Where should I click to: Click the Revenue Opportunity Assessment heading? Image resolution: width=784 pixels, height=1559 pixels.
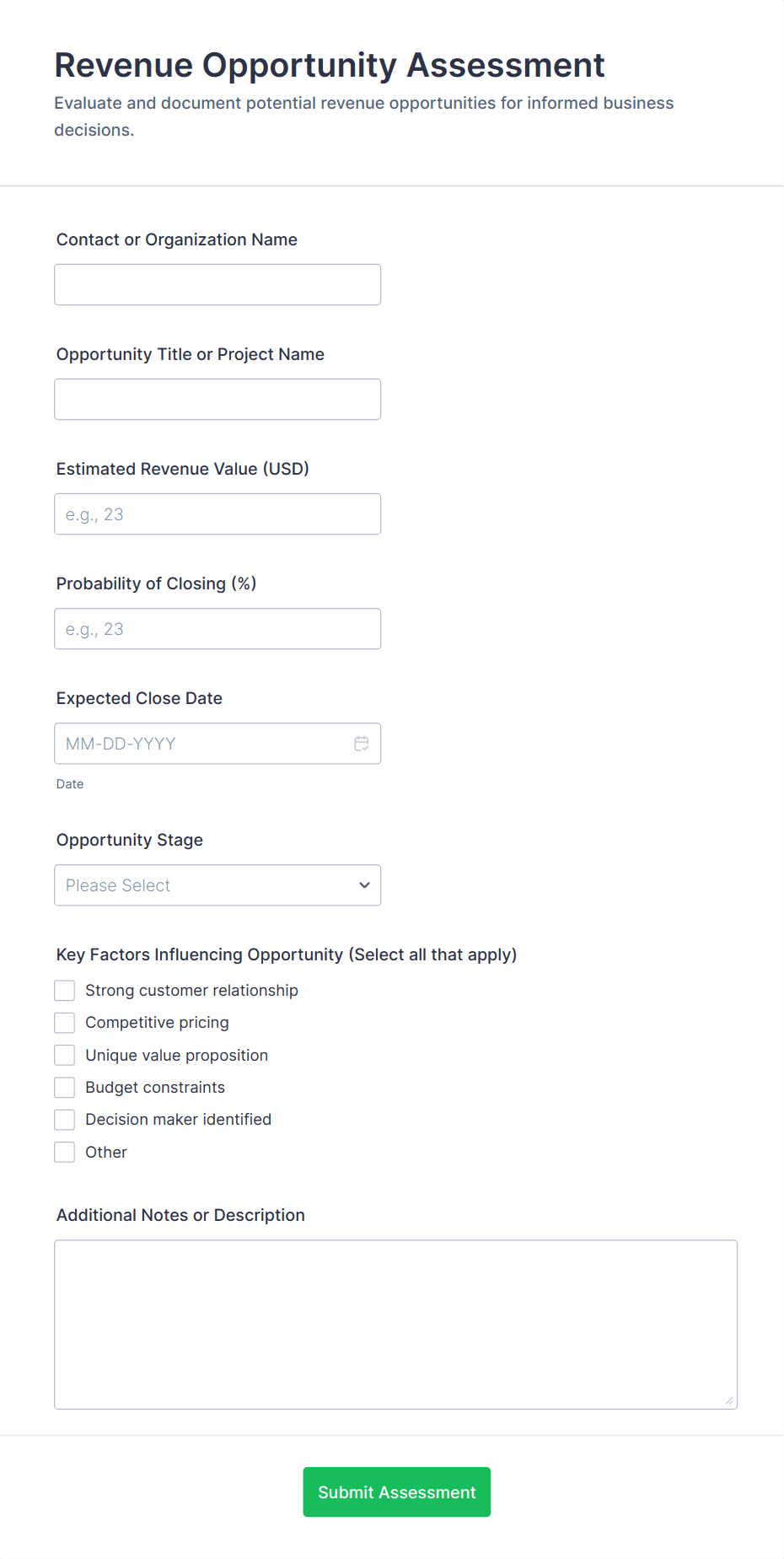pos(330,65)
